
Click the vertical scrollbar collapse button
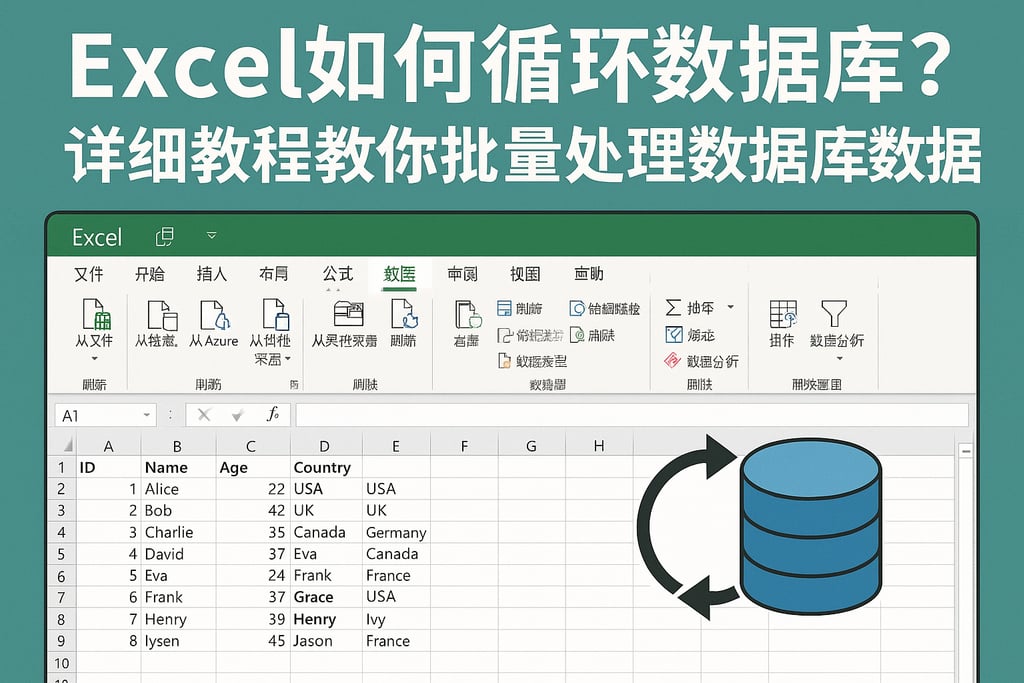tap(965, 451)
